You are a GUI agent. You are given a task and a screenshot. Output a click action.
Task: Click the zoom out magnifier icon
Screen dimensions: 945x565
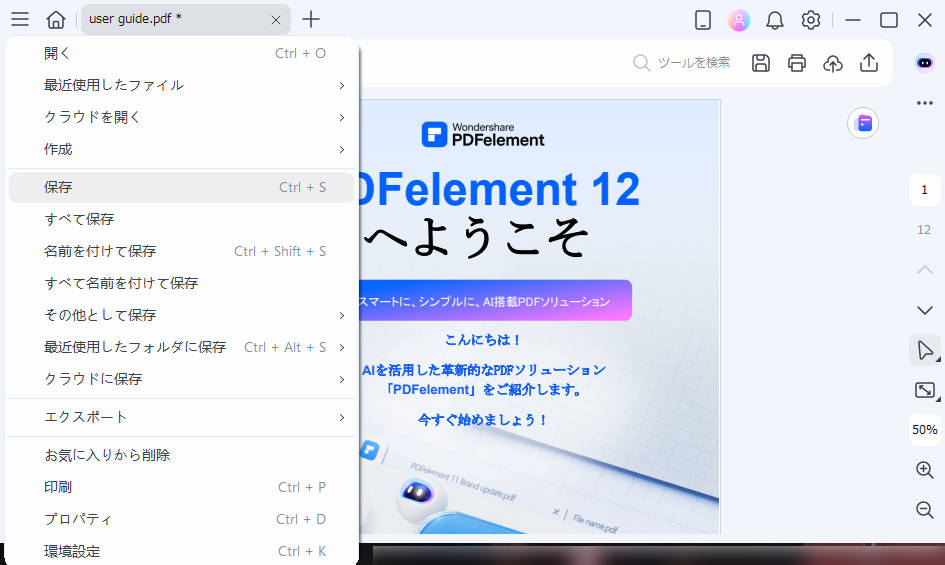(x=925, y=510)
